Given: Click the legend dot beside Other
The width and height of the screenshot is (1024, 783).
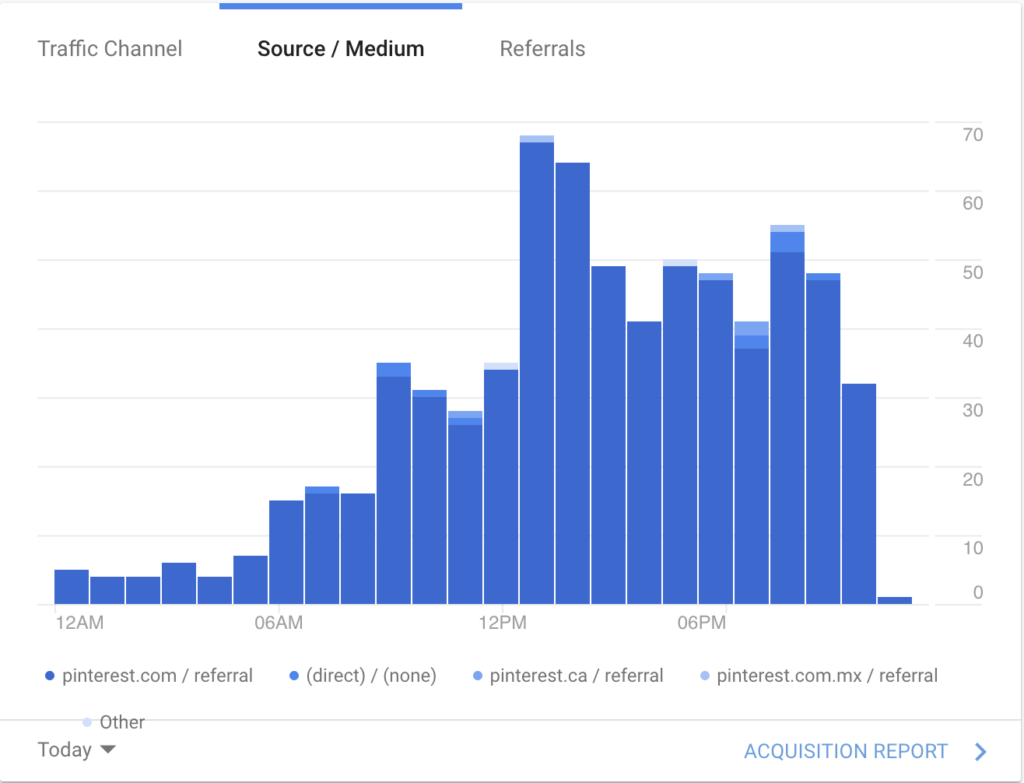Looking at the screenshot, I should (88, 722).
